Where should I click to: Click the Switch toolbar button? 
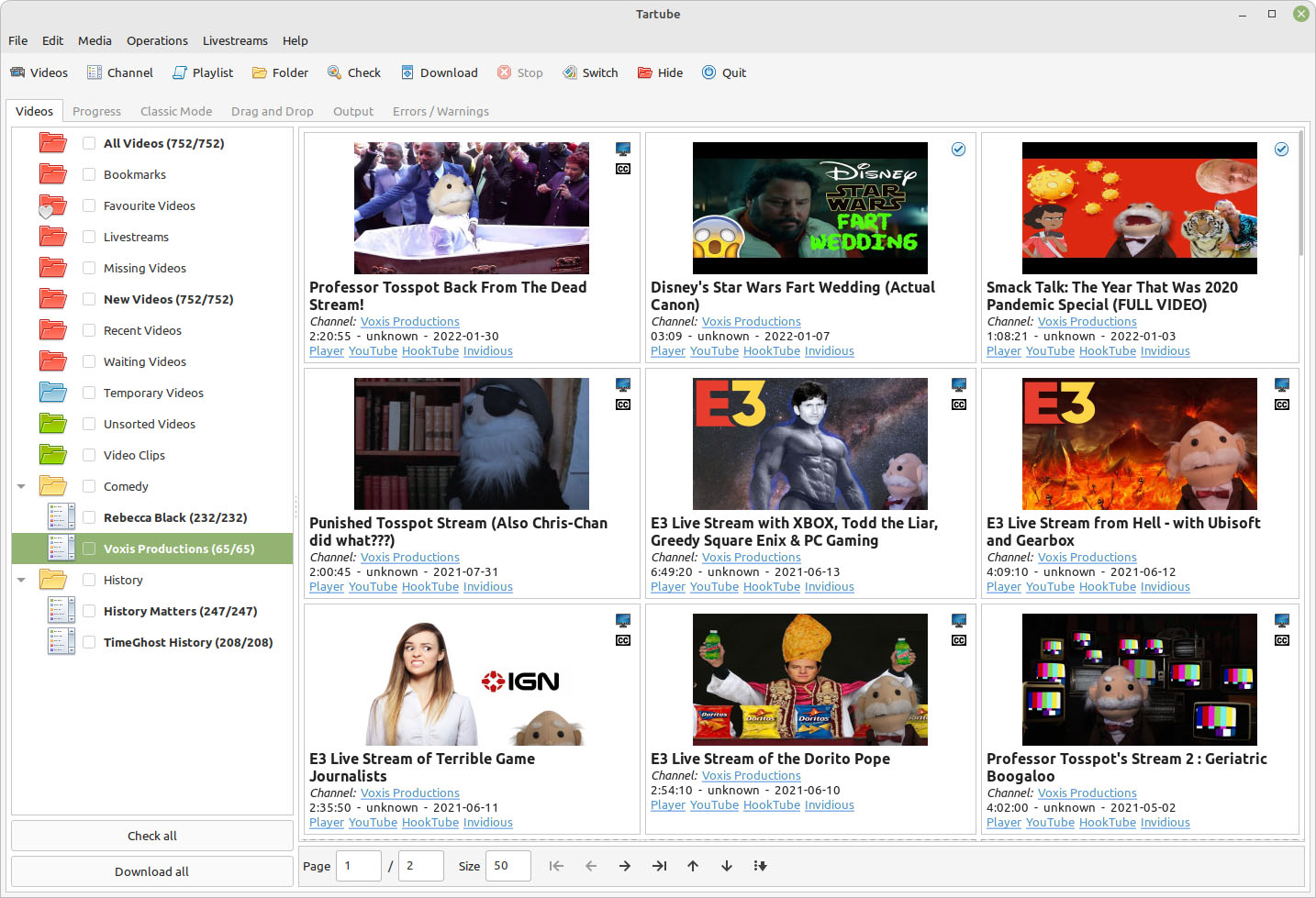pos(590,72)
